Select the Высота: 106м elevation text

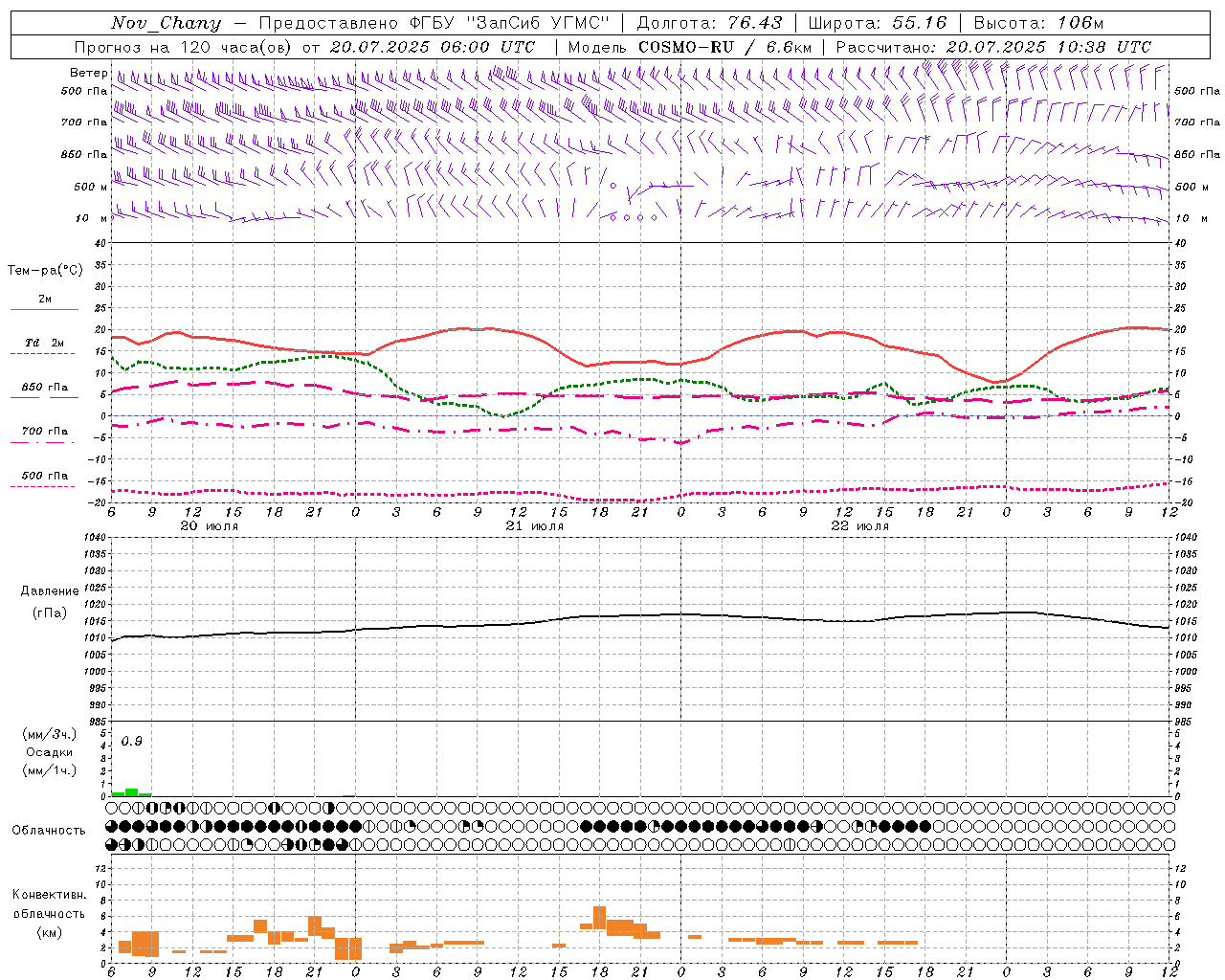[x=1039, y=23]
